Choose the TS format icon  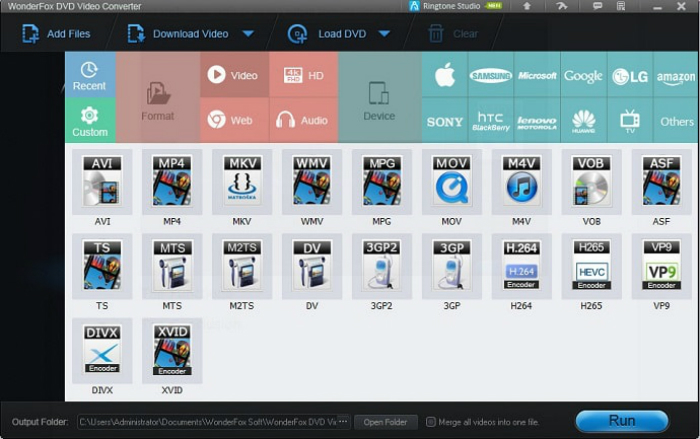click(102, 266)
